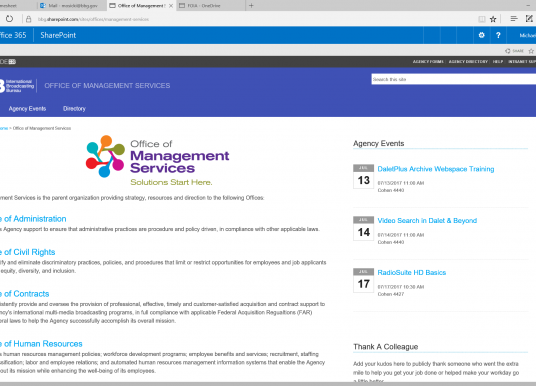536x386 pixels.
Task: Open the Directory navigation item
Action: (x=74, y=108)
